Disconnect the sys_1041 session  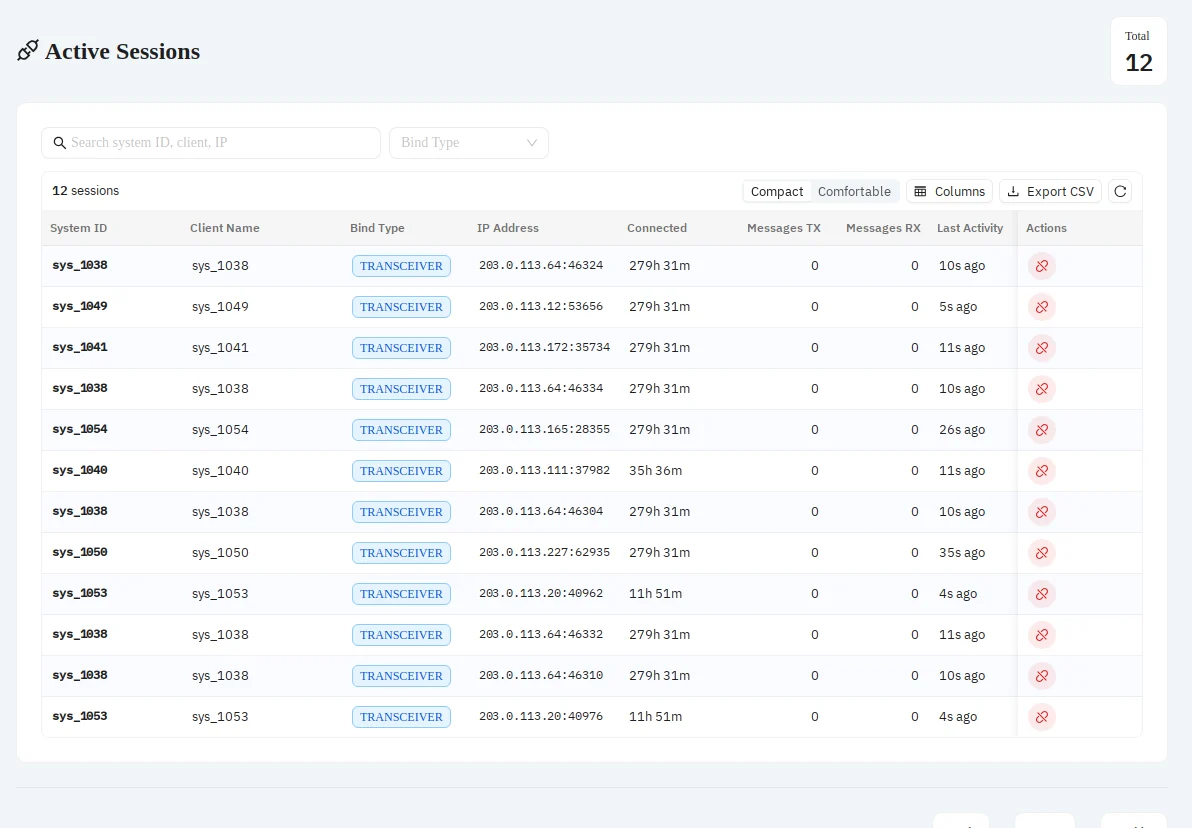[1041, 348]
